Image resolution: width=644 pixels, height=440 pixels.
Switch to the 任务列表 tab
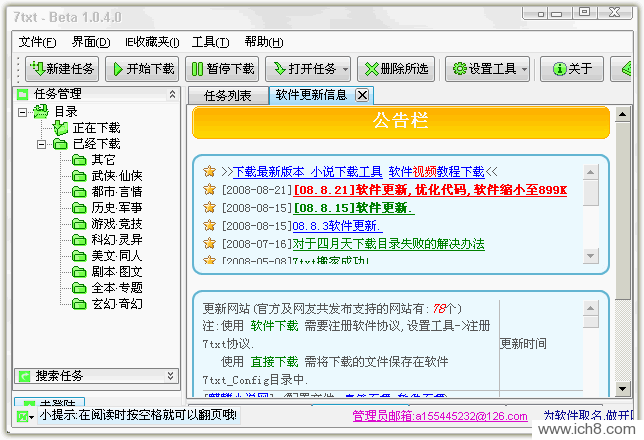pyautogui.click(x=227, y=96)
